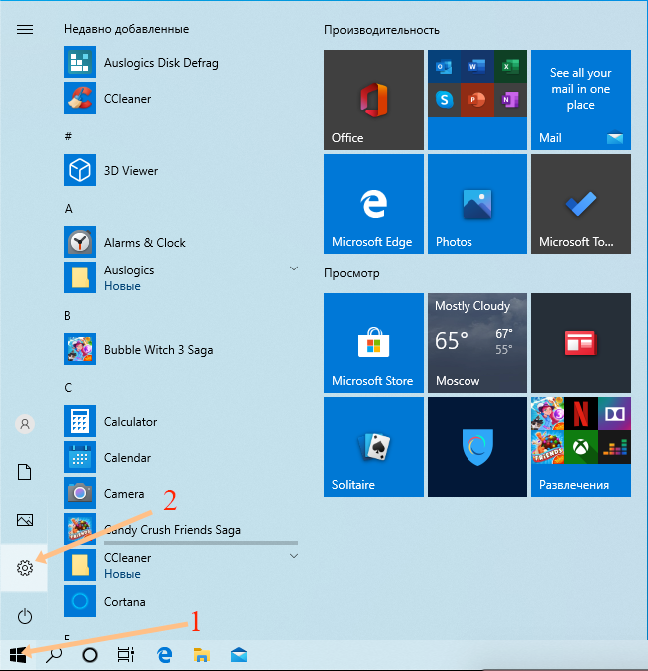Open the Photos tile
The height and width of the screenshot is (671, 648).
pos(477,204)
